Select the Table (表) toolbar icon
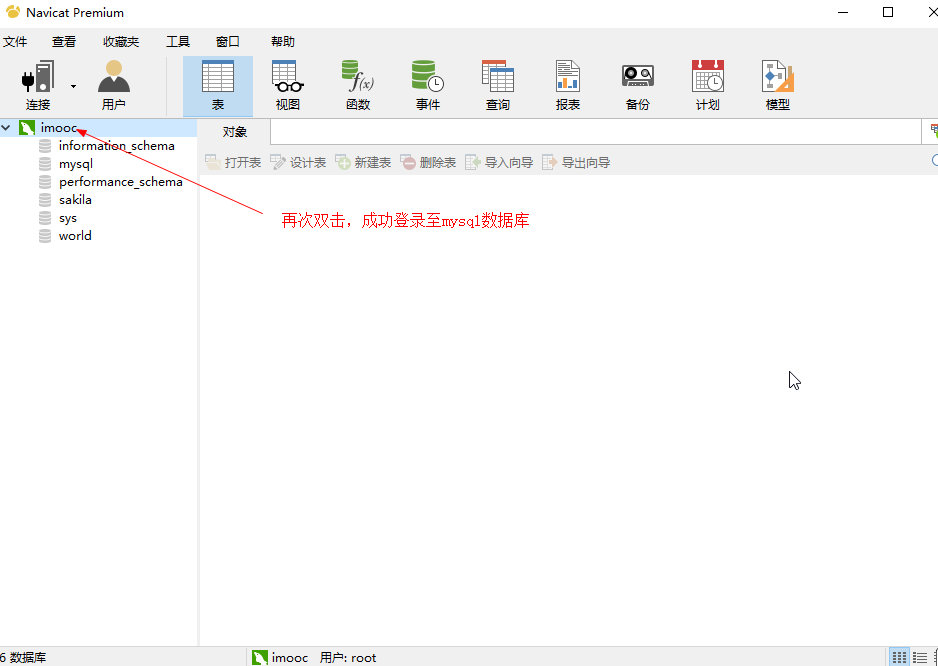The height and width of the screenshot is (666, 938). pyautogui.click(x=218, y=86)
